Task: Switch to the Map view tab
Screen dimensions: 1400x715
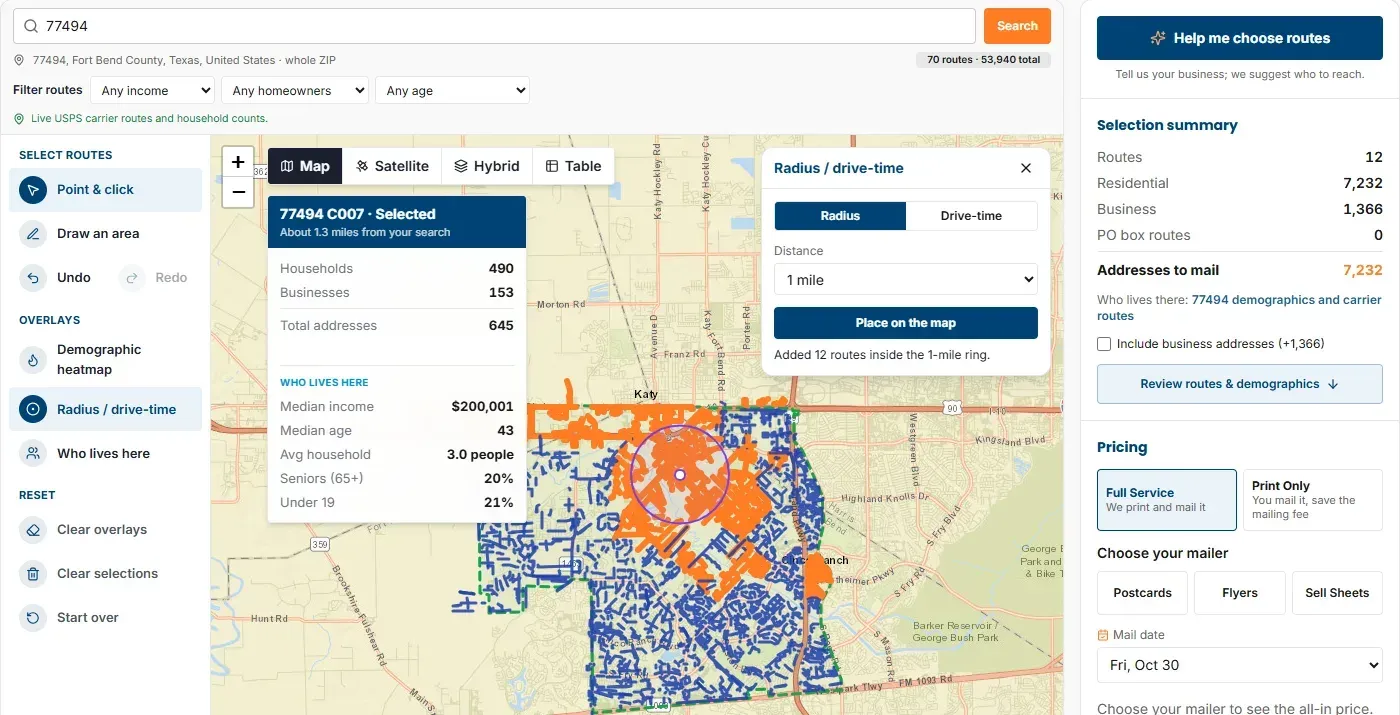Action: pos(305,166)
